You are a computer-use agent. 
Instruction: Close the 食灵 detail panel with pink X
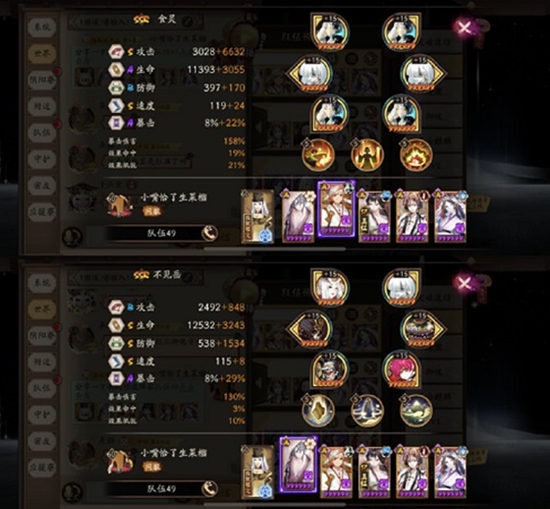(x=464, y=27)
